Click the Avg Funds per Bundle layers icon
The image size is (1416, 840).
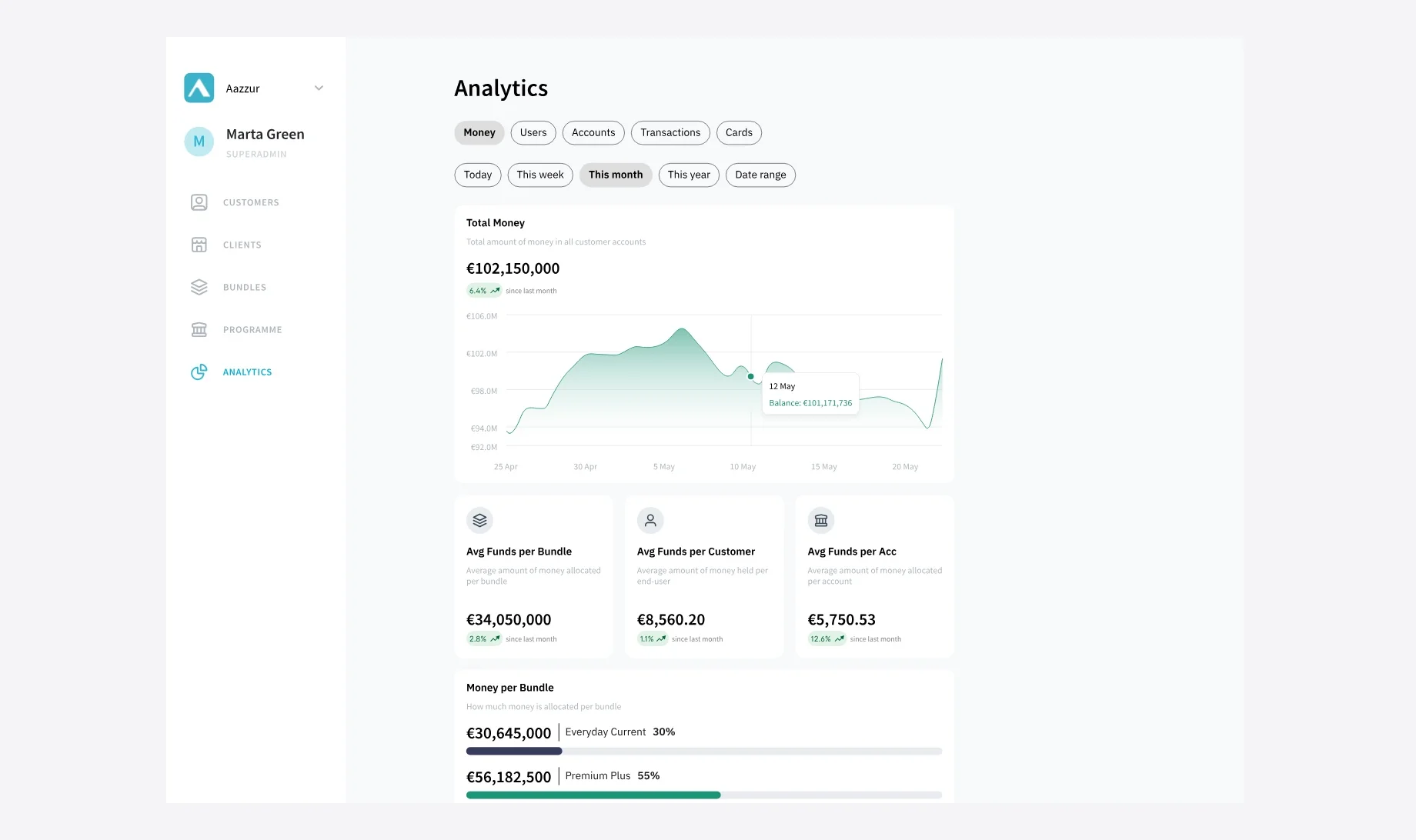point(479,520)
